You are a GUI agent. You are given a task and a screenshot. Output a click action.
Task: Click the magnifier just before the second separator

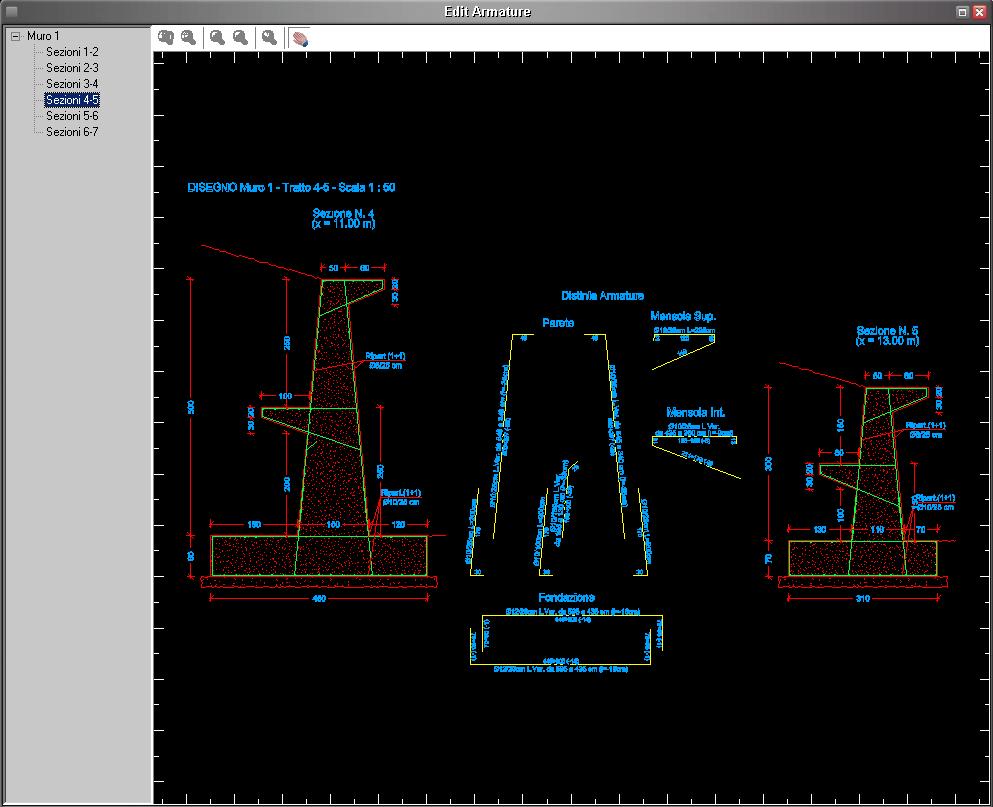240,38
